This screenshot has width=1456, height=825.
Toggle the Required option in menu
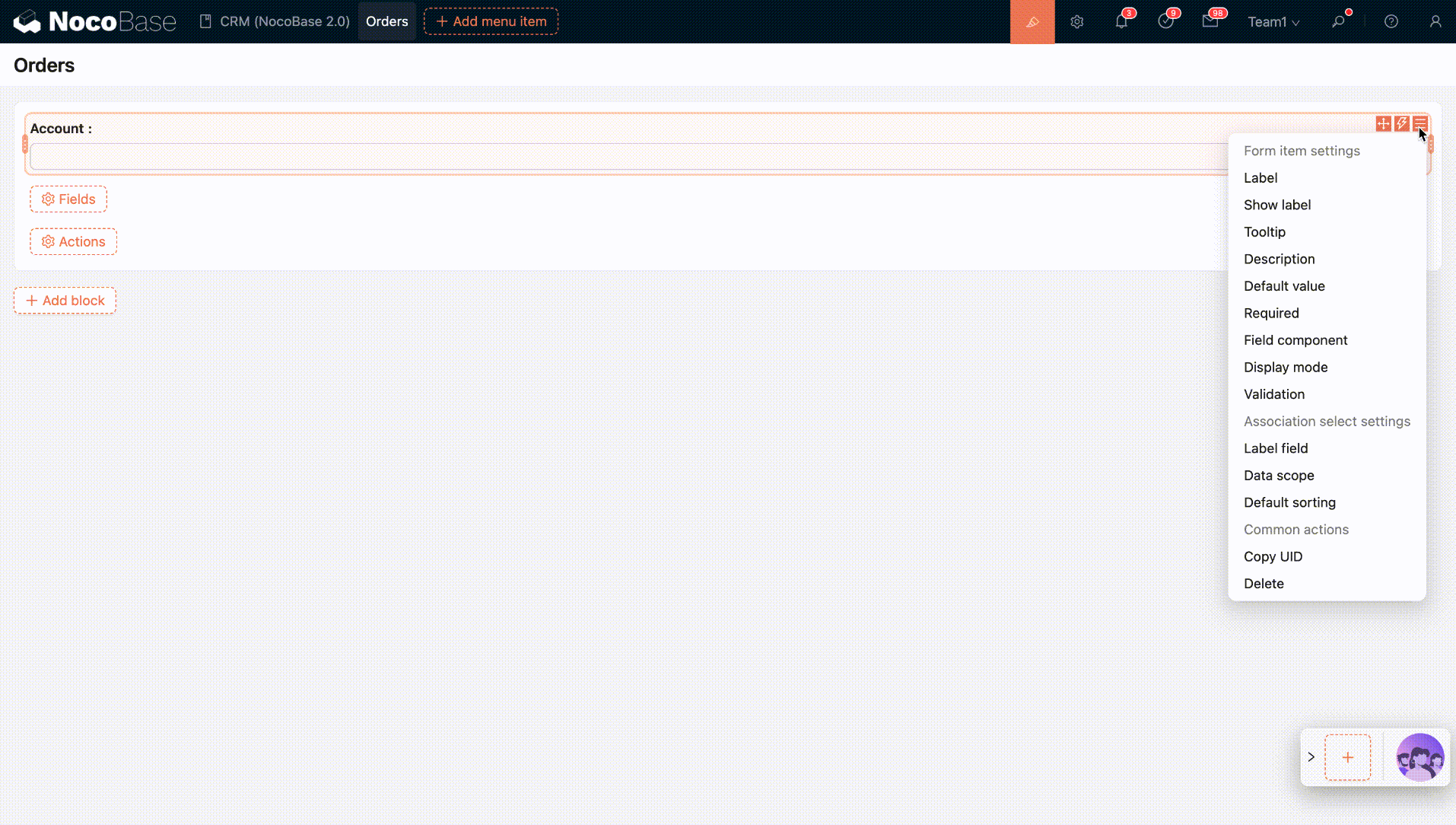pos(1271,313)
